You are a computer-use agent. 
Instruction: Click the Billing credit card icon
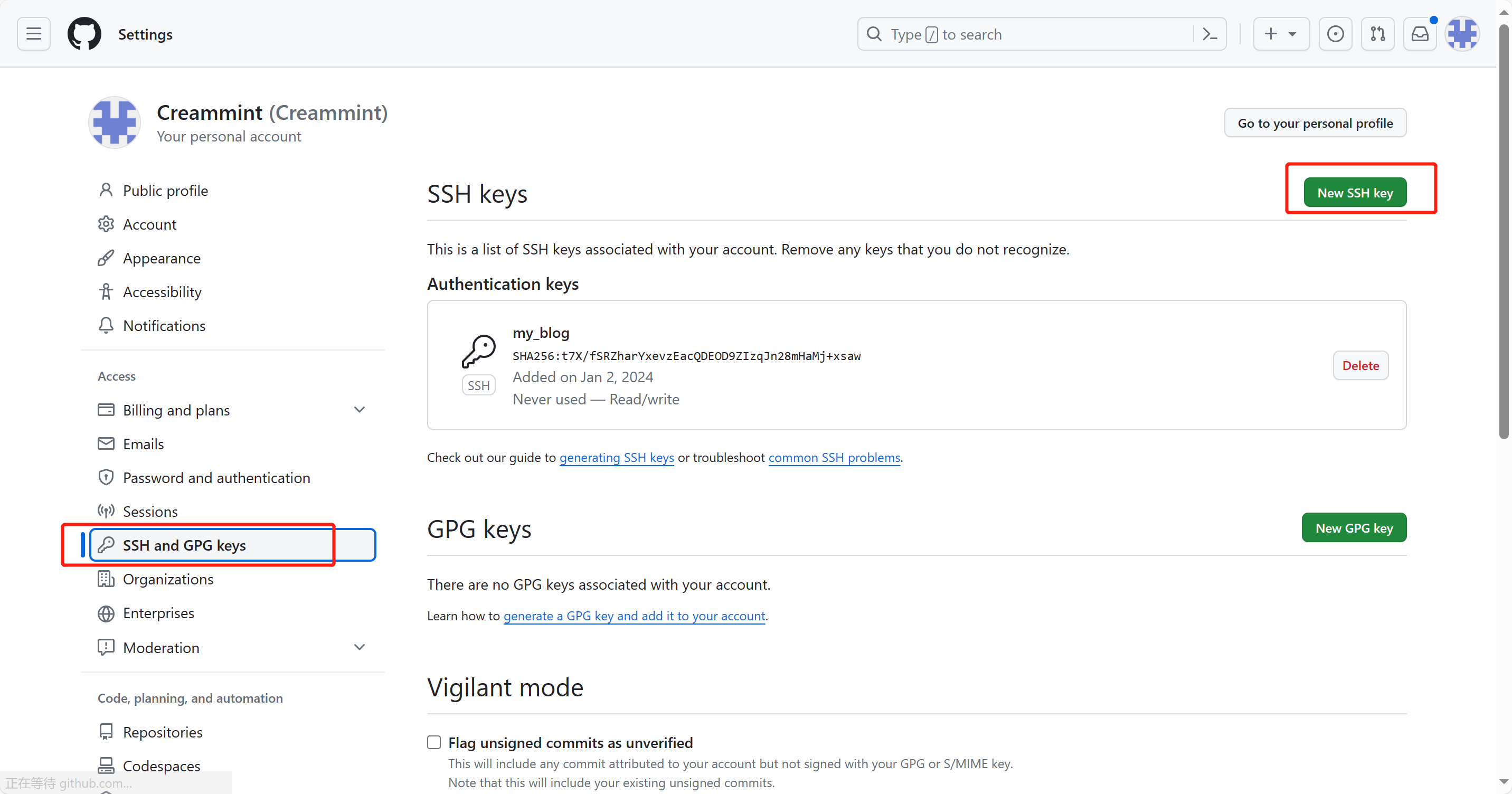point(106,410)
